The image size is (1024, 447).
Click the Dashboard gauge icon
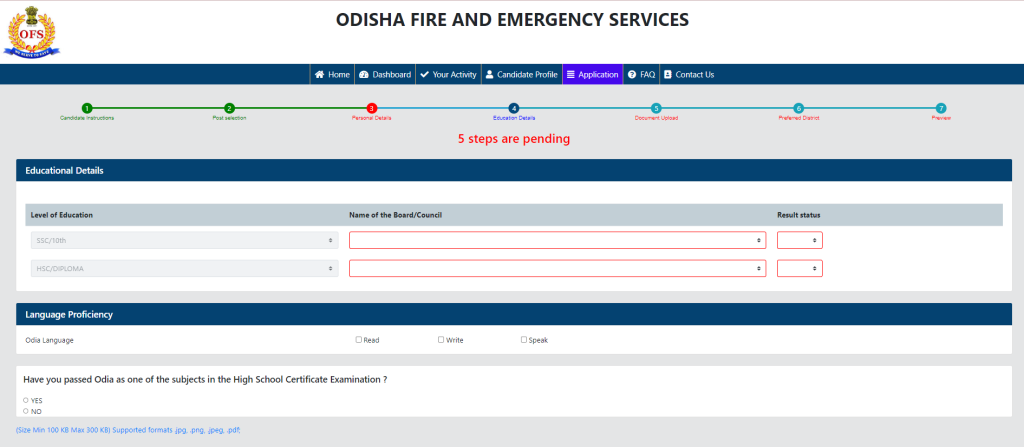[x=364, y=74]
